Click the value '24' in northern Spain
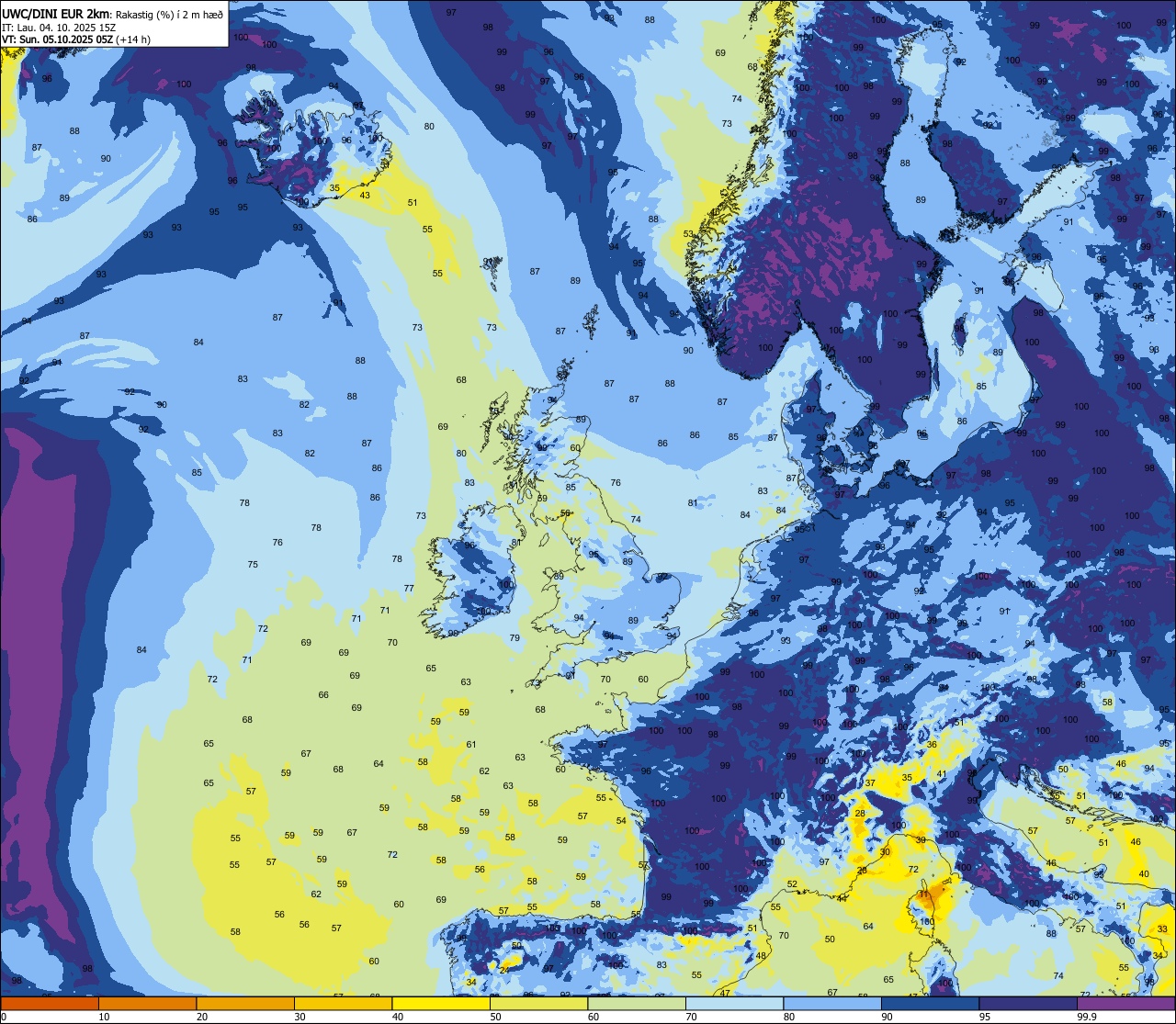The image size is (1176, 1024). [x=503, y=970]
